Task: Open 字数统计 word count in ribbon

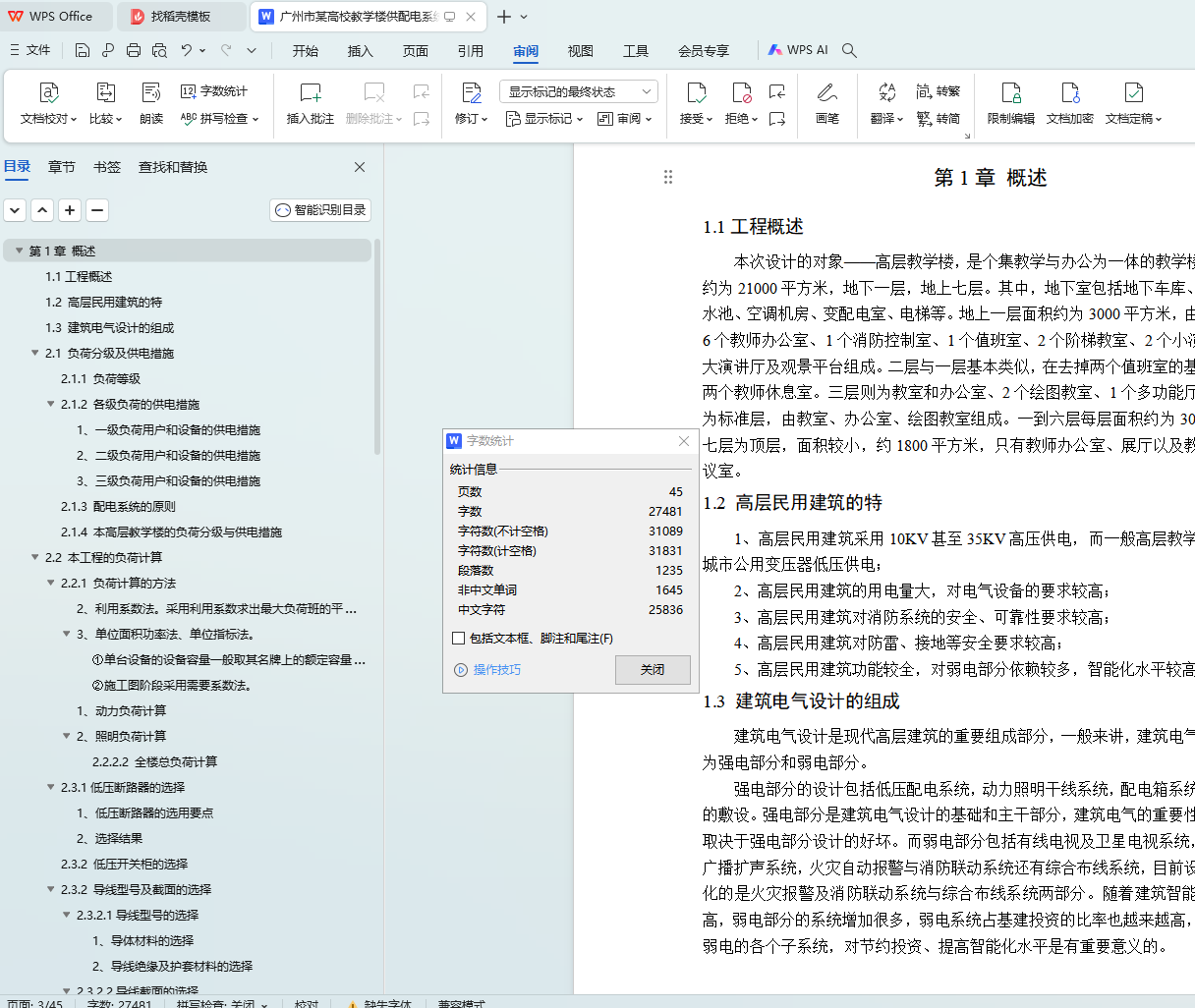Action: (x=214, y=91)
